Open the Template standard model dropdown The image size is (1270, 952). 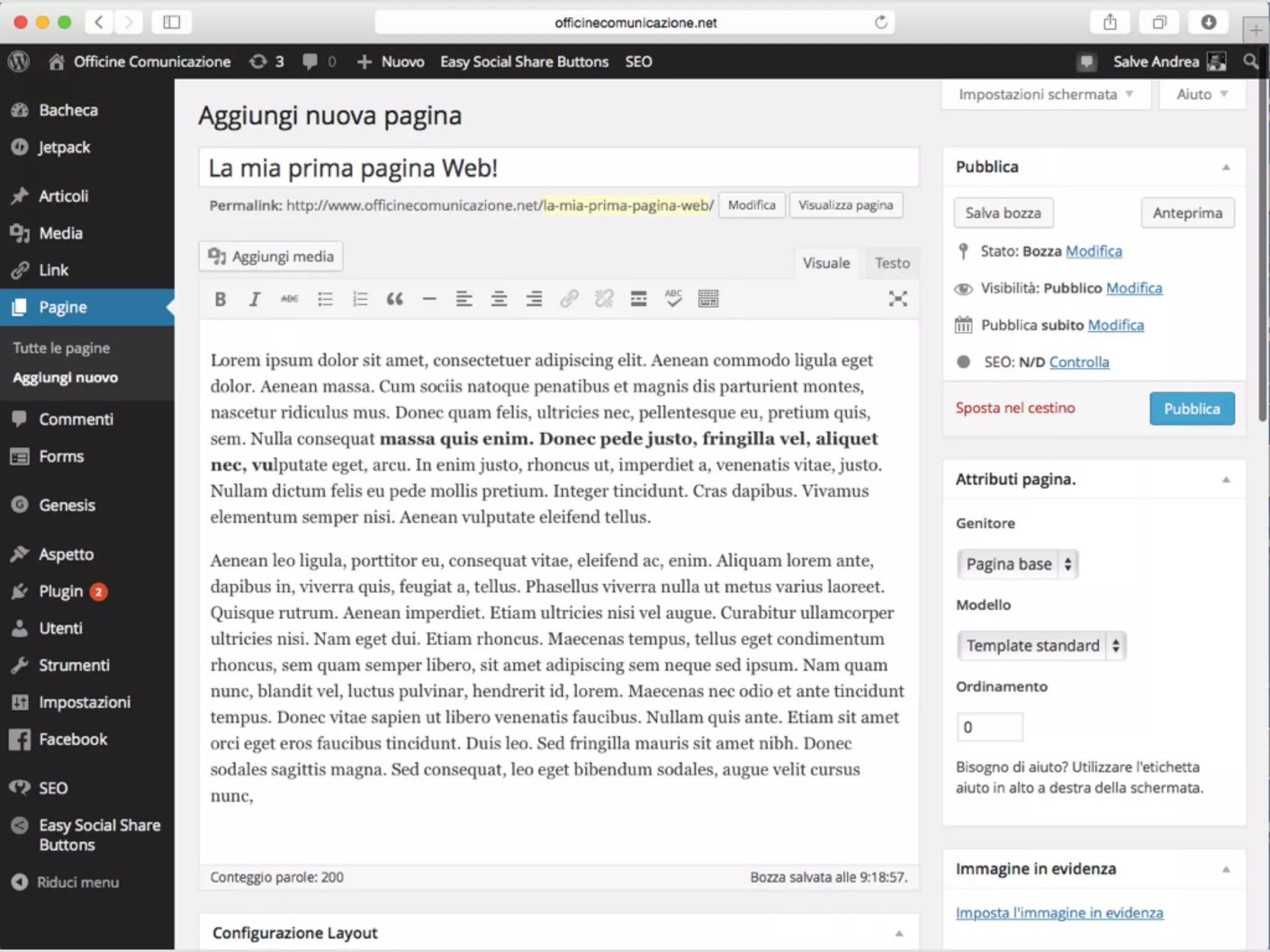[1042, 646]
